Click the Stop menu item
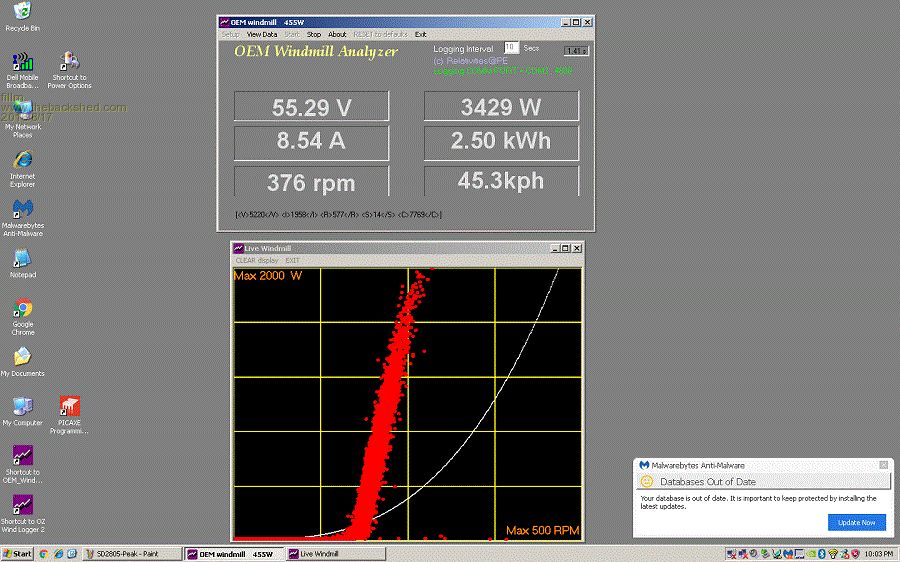 (313, 34)
